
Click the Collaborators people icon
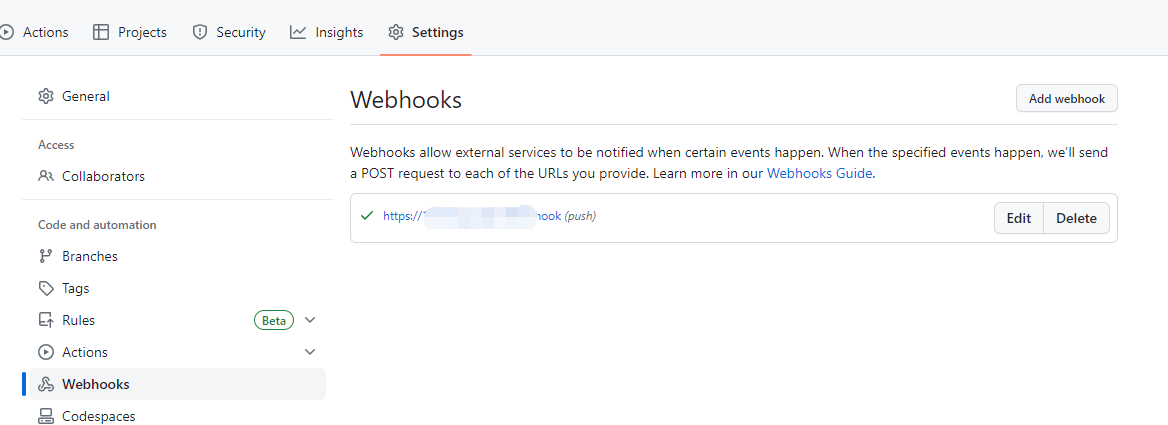[46, 176]
